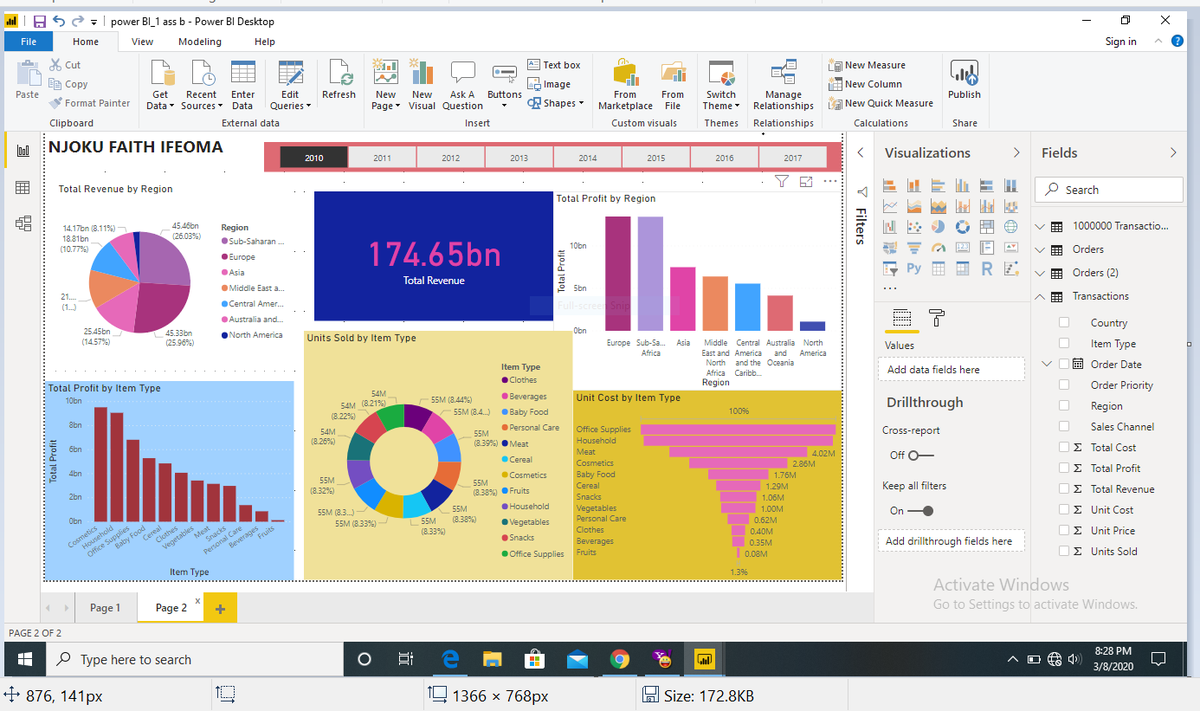Viewport: 1200px width, 711px height.
Task: Check the Units Sold field checkbox
Action: click(x=1064, y=551)
